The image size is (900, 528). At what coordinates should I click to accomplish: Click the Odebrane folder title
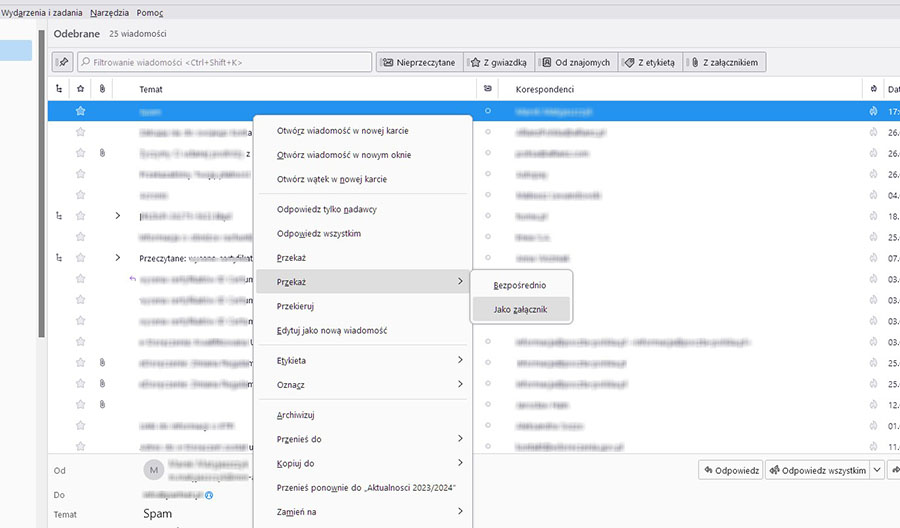pos(76,34)
